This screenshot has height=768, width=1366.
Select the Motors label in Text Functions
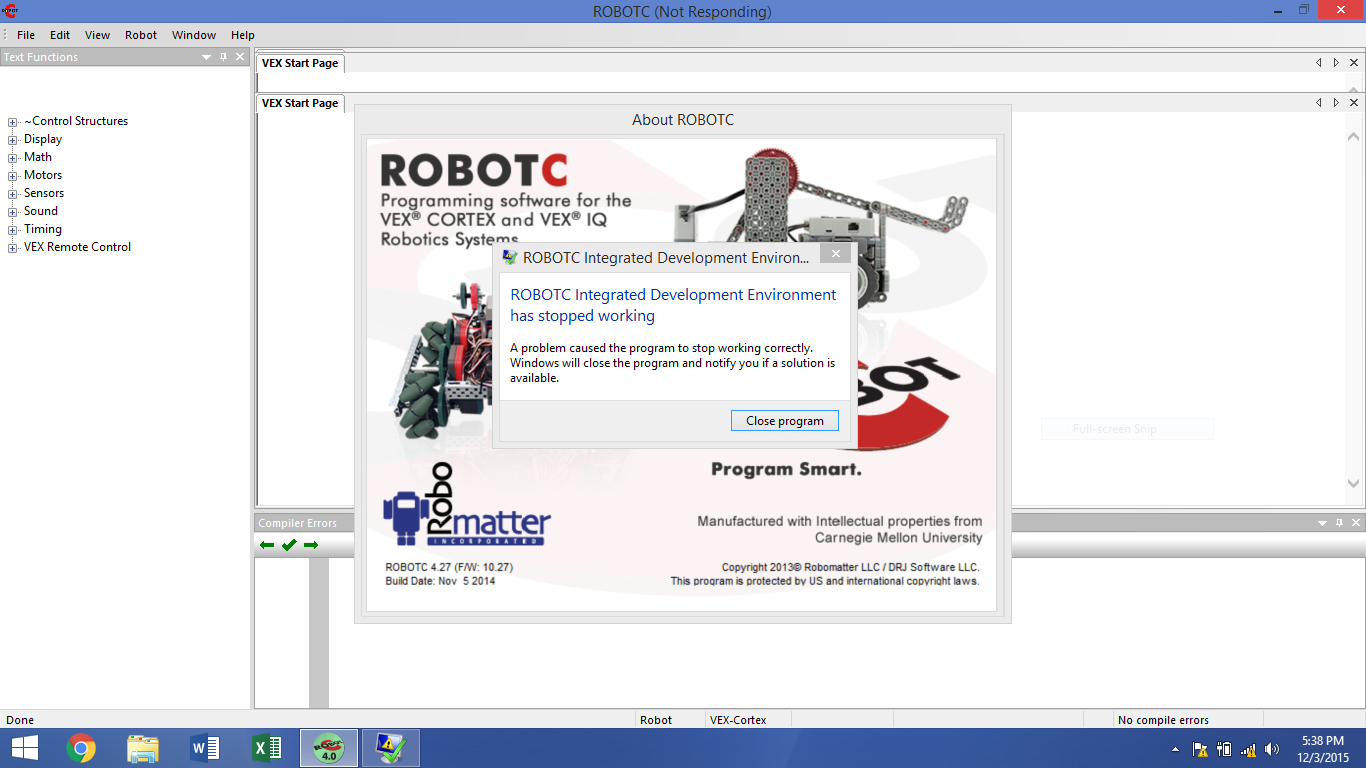click(43, 175)
